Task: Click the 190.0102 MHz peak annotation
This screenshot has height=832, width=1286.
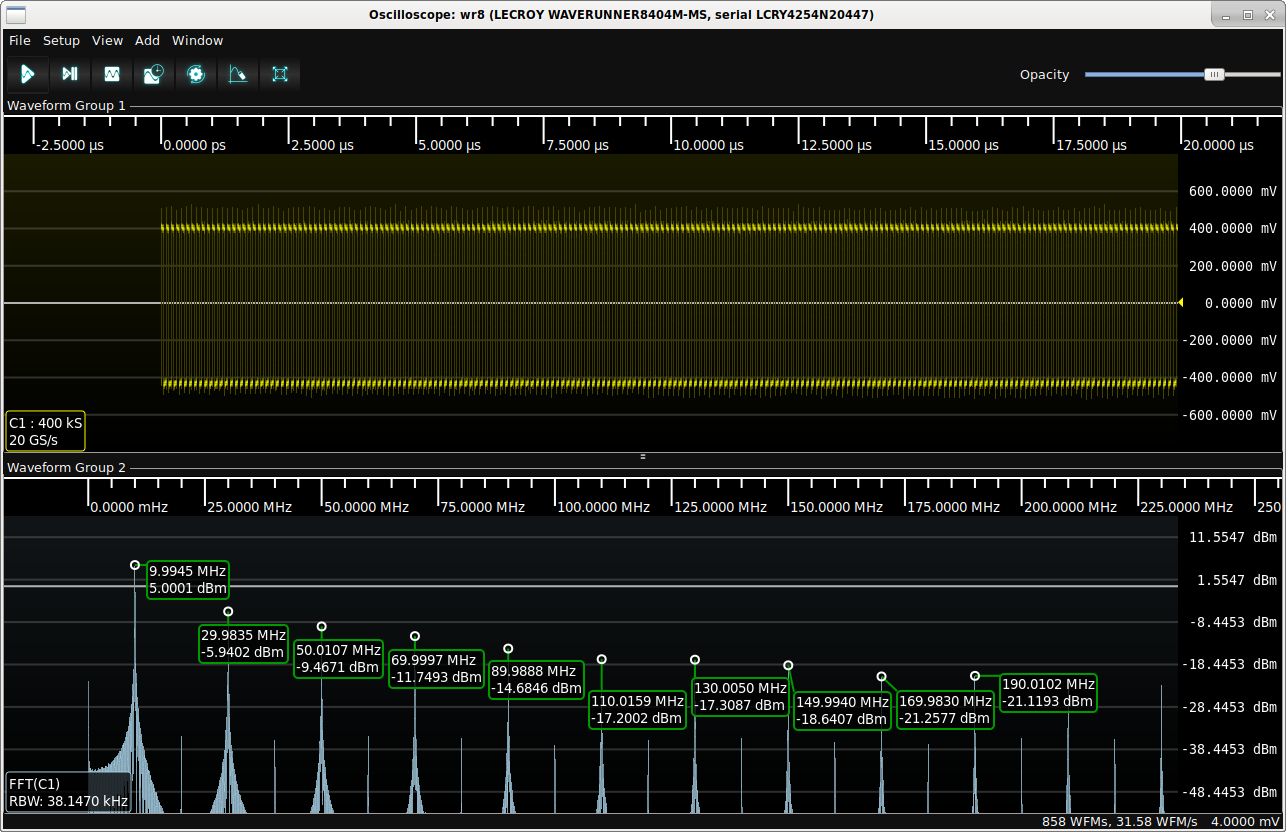Action: pyautogui.click(x=1048, y=692)
